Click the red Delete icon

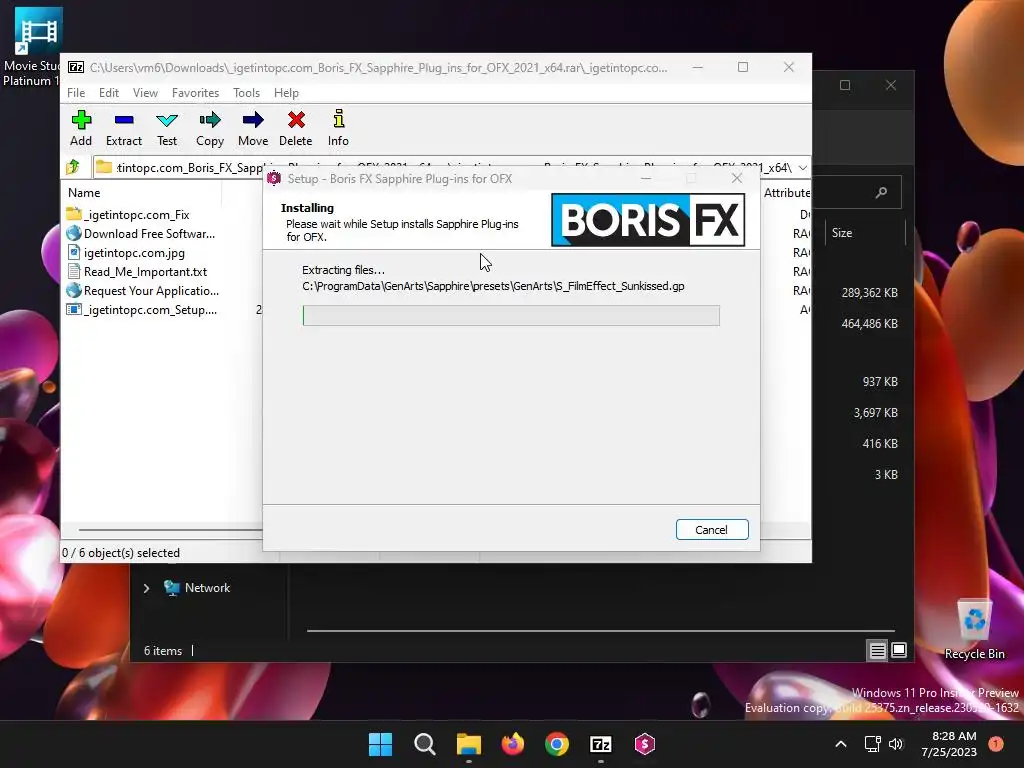click(x=296, y=128)
